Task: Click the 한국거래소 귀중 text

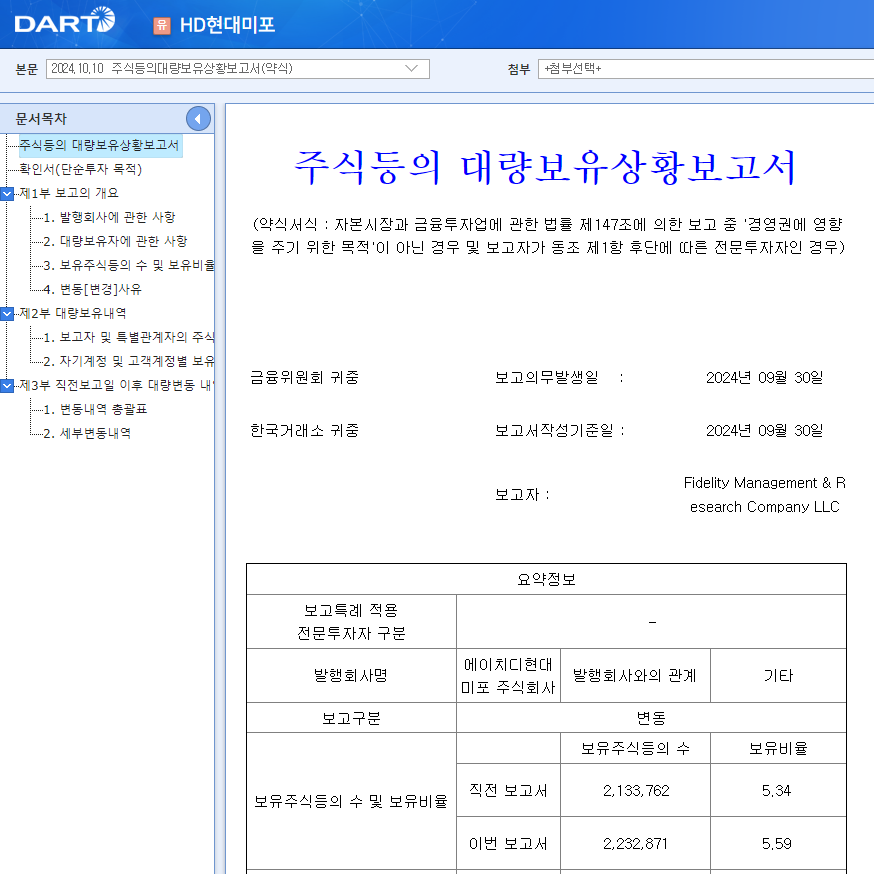Action: [x=304, y=431]
